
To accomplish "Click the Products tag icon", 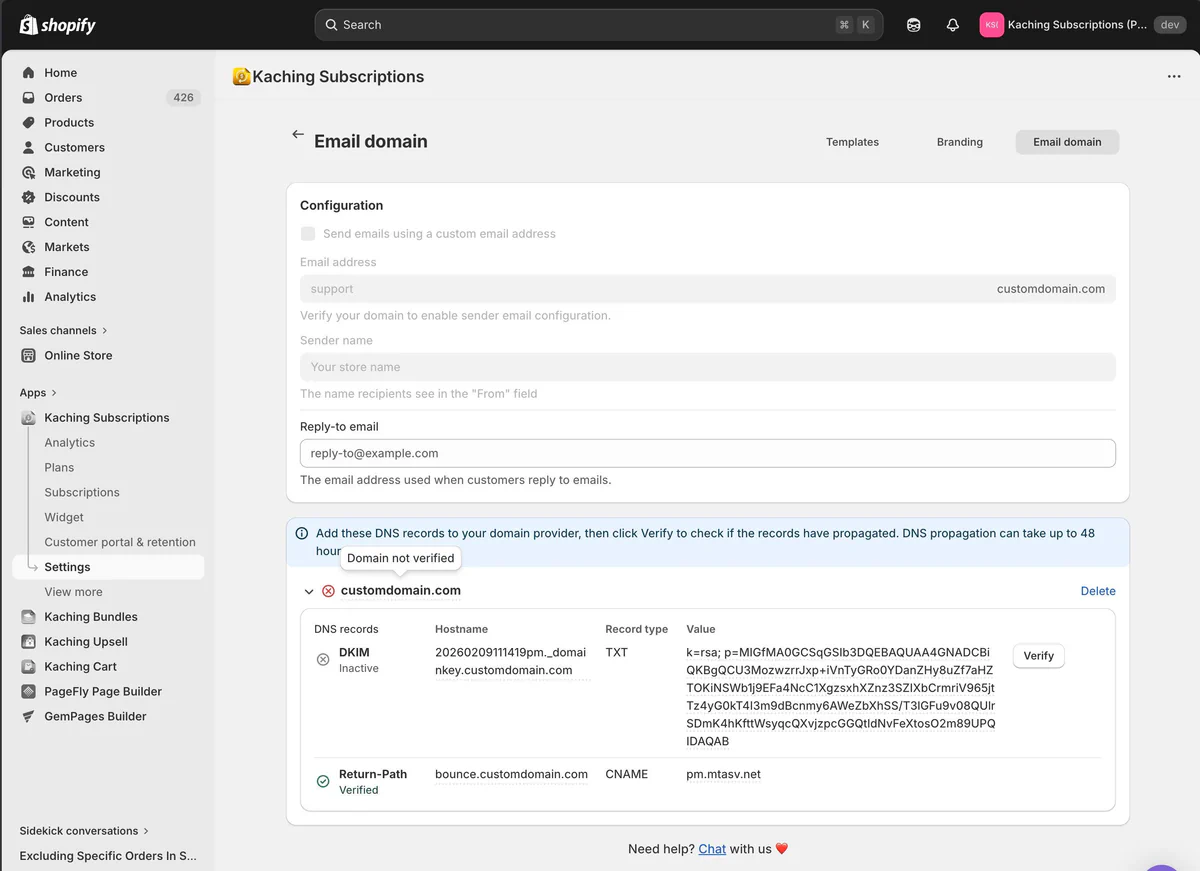I will 28,123.
